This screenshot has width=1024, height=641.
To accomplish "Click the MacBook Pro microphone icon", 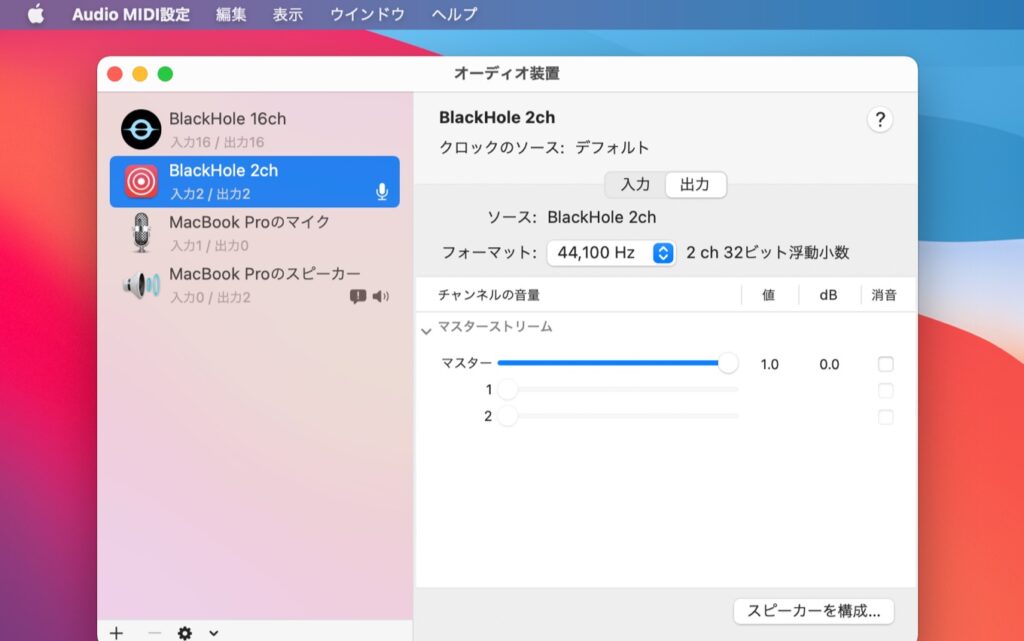I will (x=141, y=233).
